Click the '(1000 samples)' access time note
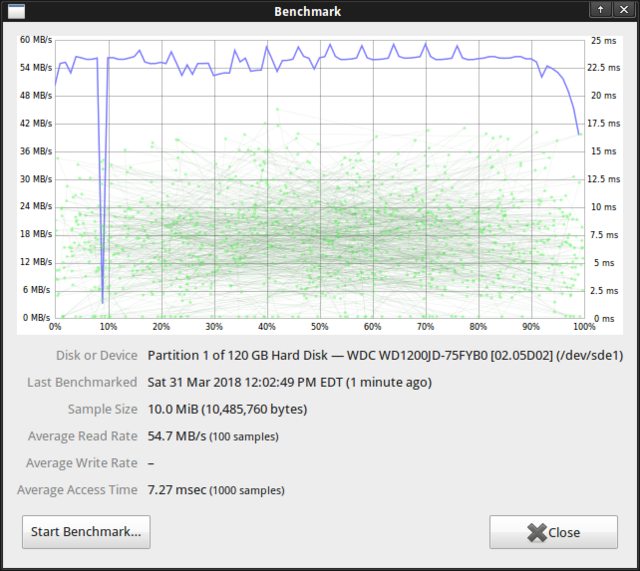 coord(247,490)
